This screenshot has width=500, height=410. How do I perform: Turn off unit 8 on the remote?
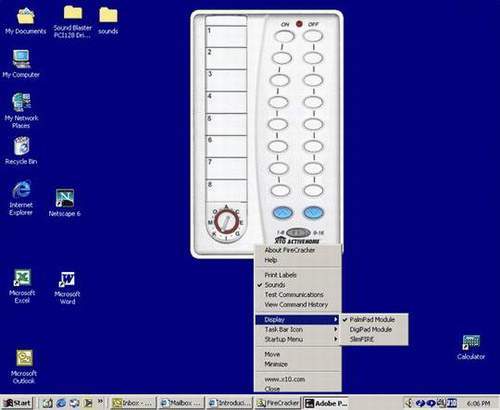(313, 190)
